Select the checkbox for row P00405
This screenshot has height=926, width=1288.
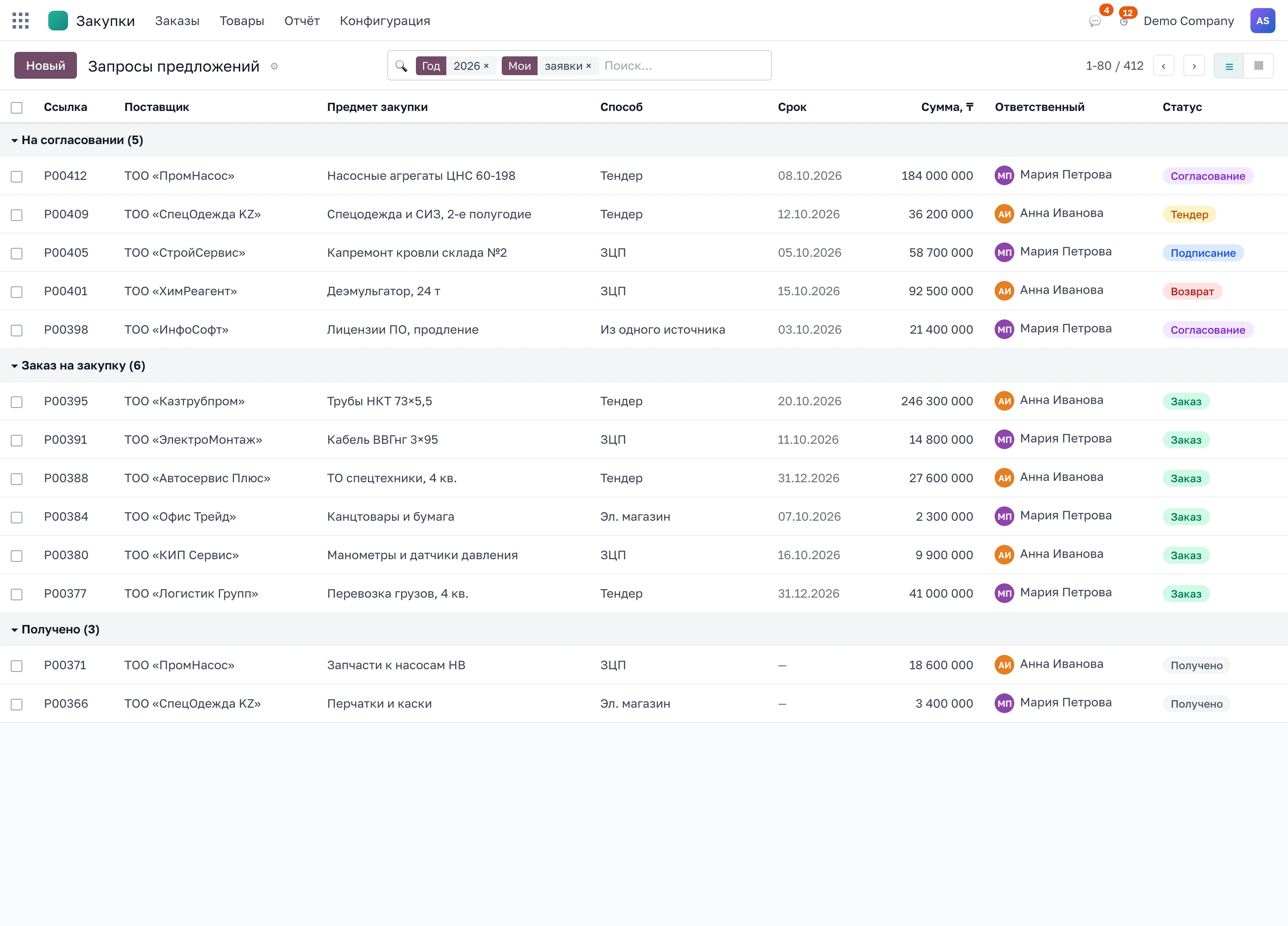[17, 253]
